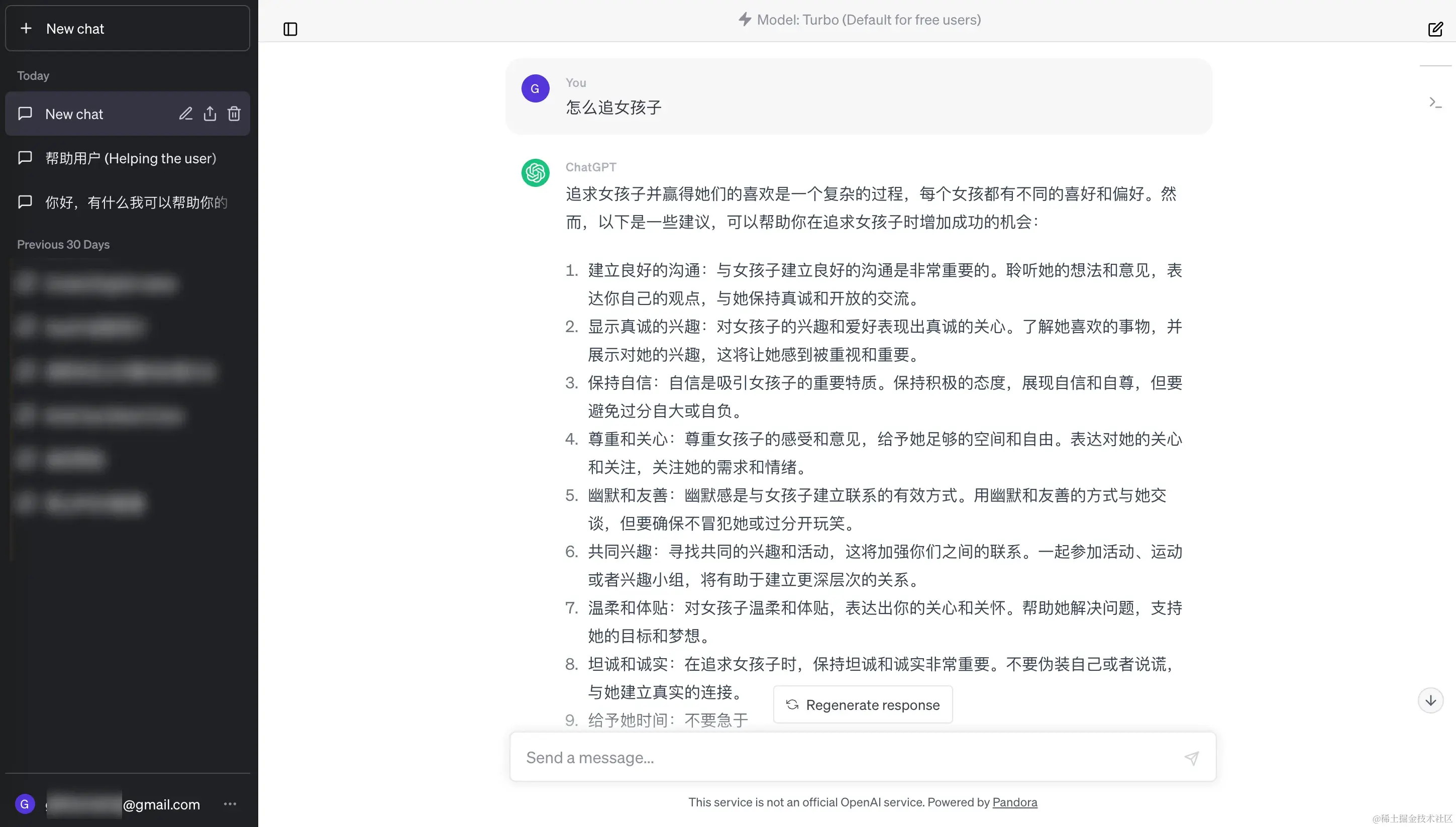
Task: Click the ChatGPT avatar logo
Action: (535, 173)
